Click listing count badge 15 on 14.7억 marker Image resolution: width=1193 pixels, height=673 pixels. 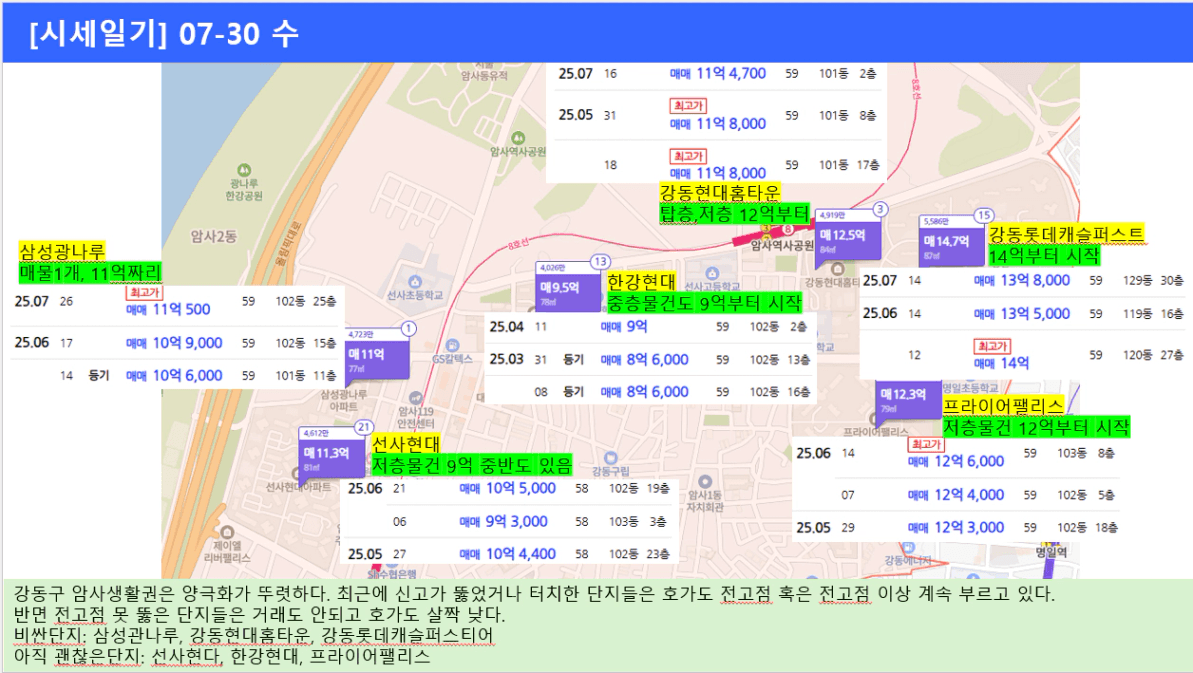tap(984, 215)
